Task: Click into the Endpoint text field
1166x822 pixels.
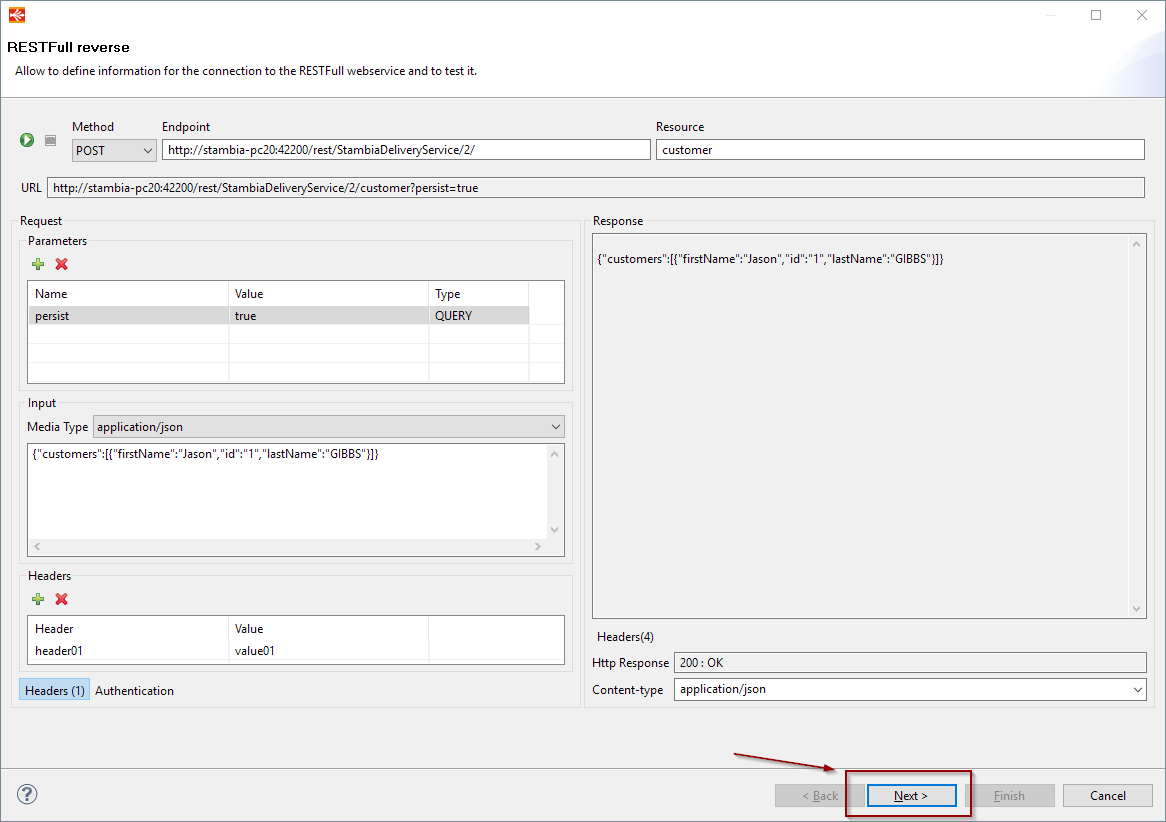Action: (x=405, y=149)
